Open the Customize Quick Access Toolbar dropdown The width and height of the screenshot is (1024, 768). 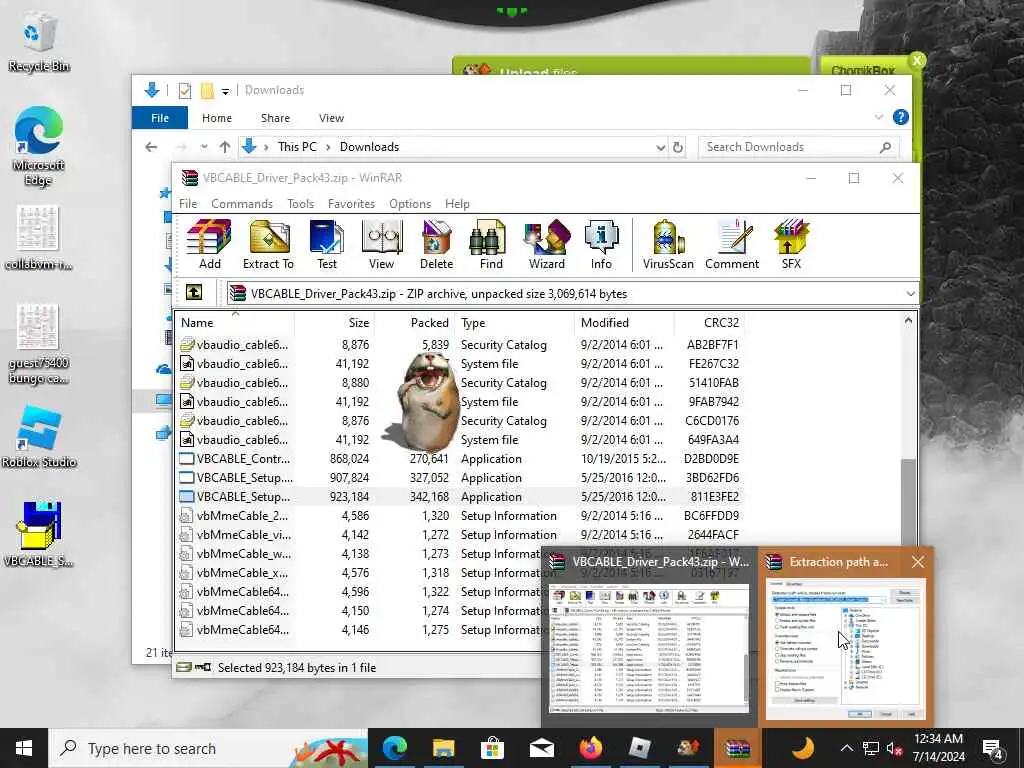[225, 91]
